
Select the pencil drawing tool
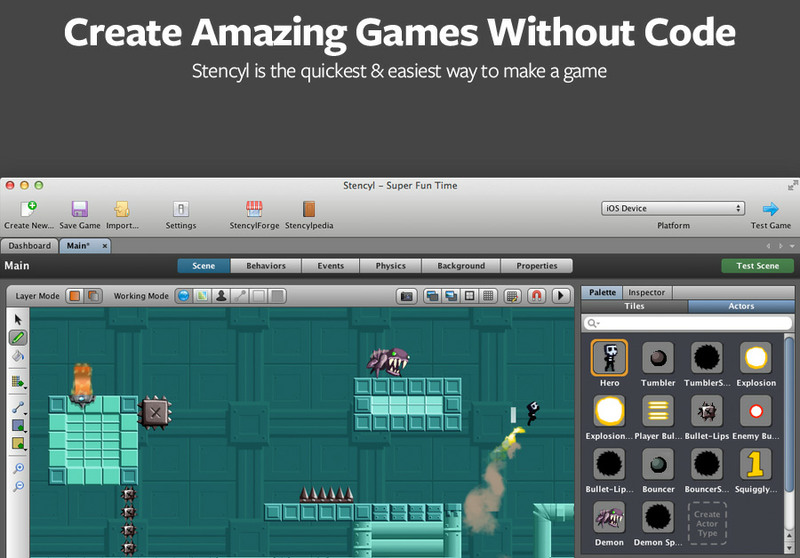(x=18, y=337)
